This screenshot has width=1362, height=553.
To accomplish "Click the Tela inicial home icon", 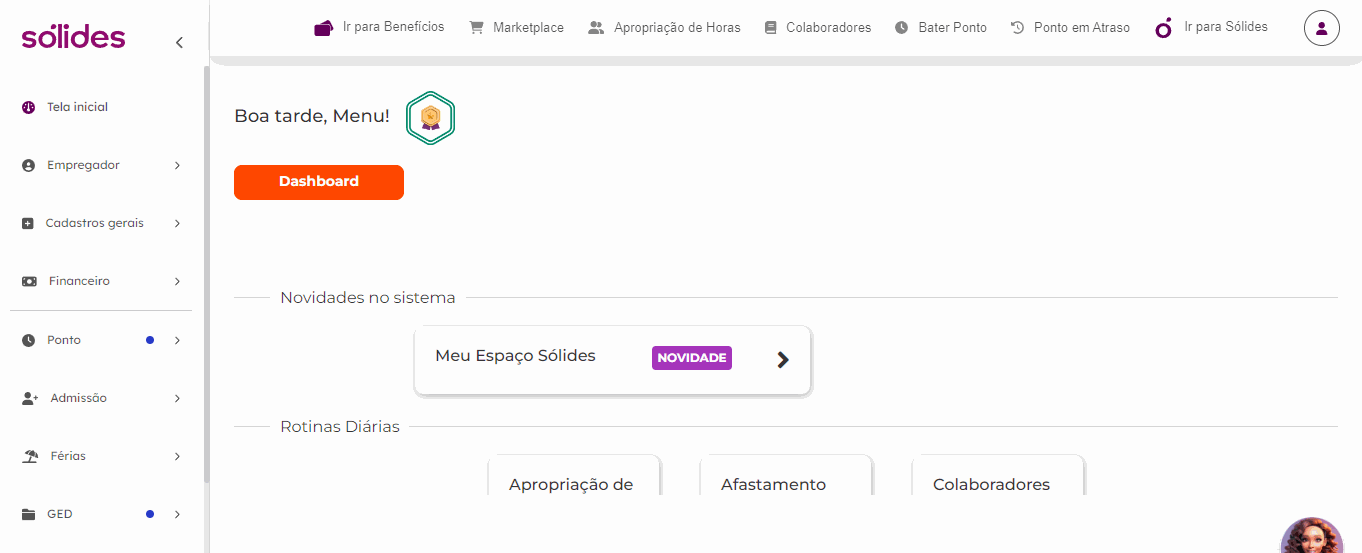I will [x=28, y=107].
